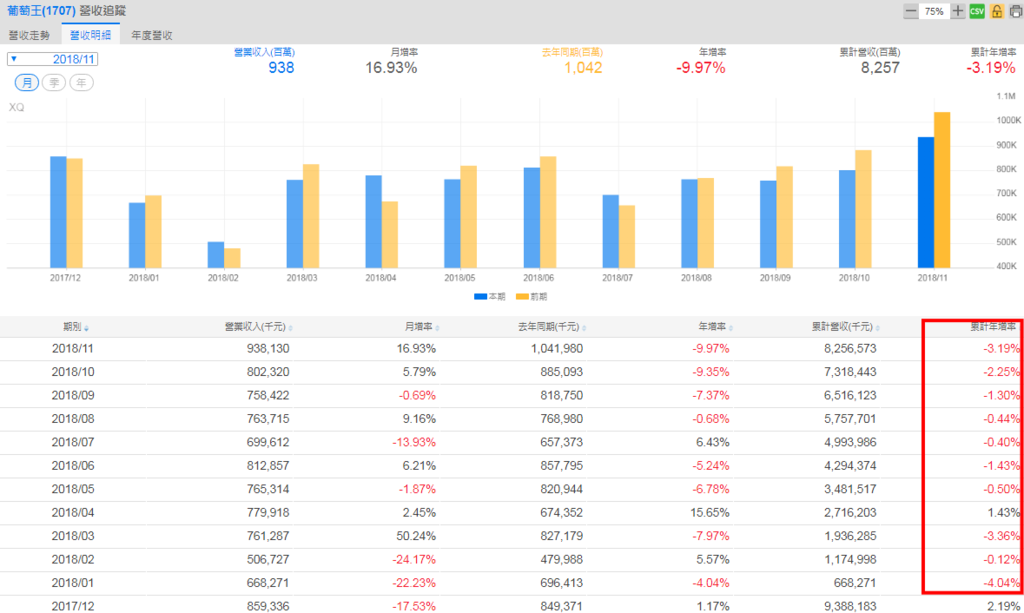Select the 2018/02 table row period cell
The width and height of the screenshot is (1024, 613).
72,560
